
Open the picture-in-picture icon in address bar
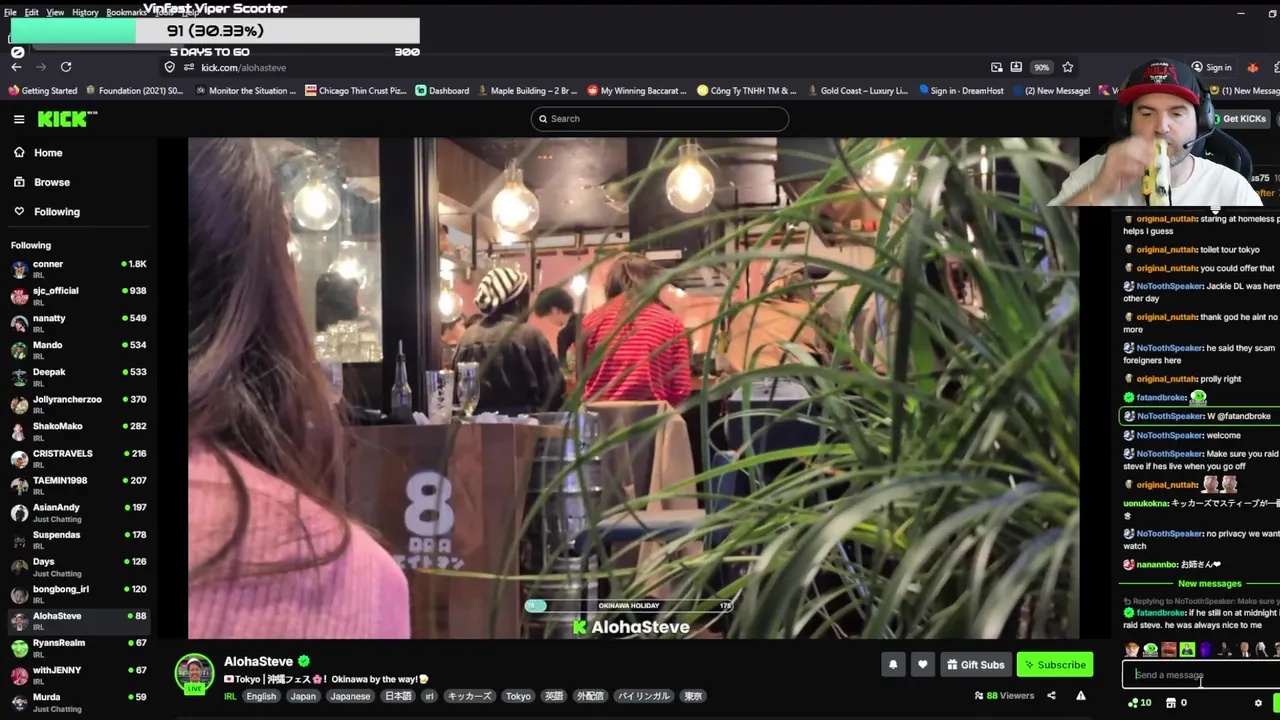(997, 67)
